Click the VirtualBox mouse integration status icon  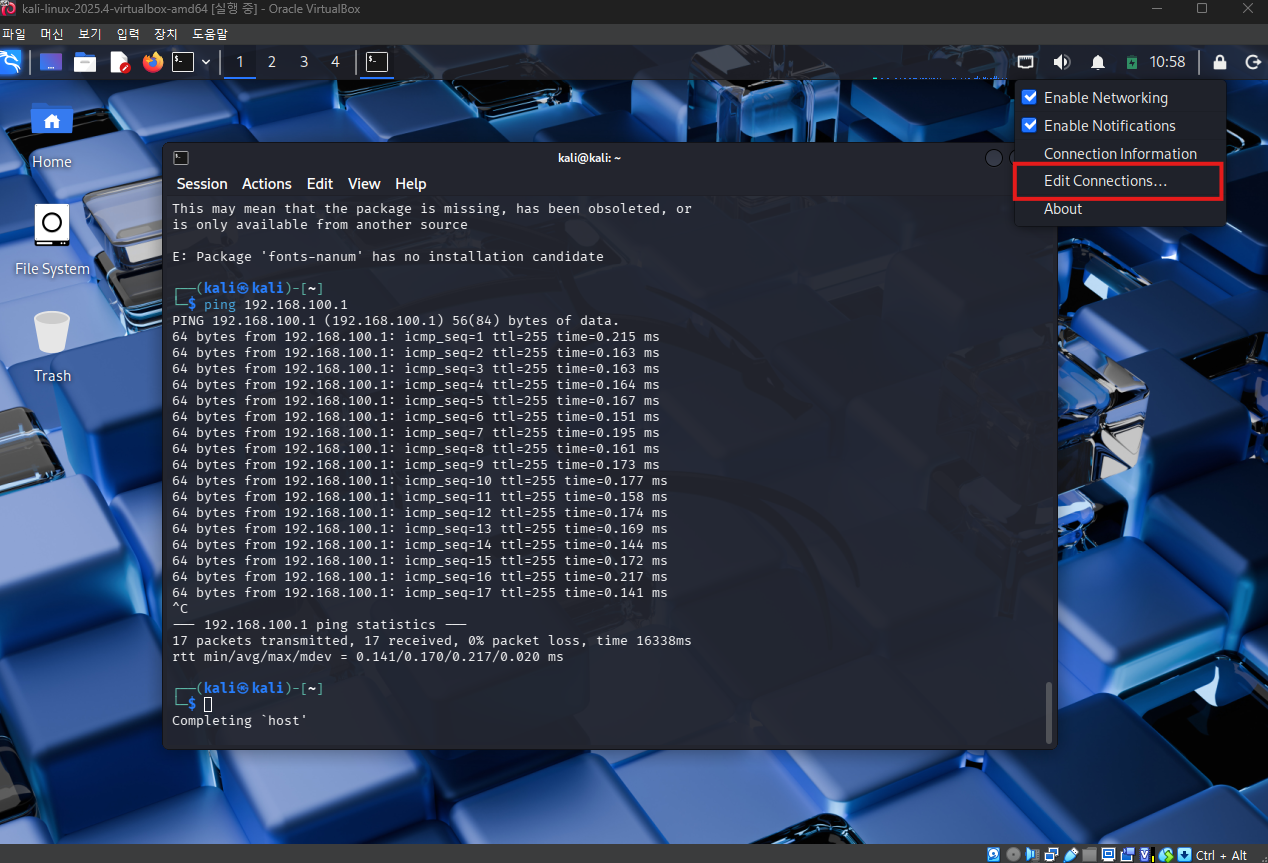(x=1166, y=855)
